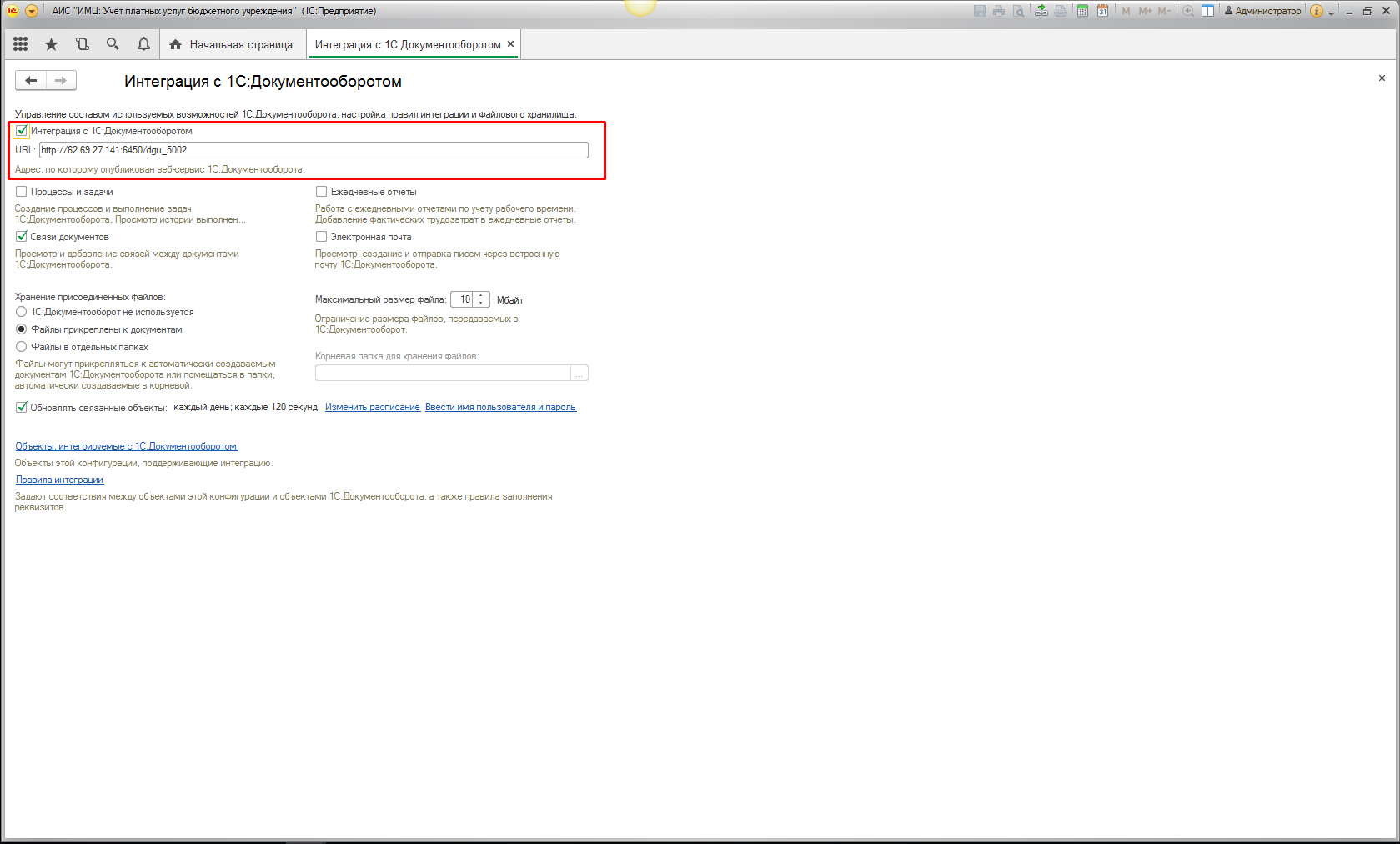Enable the Электронная почта checkbox
Image resolution: width=1400 pixels, height=844 pixels.
pos(321,237)
